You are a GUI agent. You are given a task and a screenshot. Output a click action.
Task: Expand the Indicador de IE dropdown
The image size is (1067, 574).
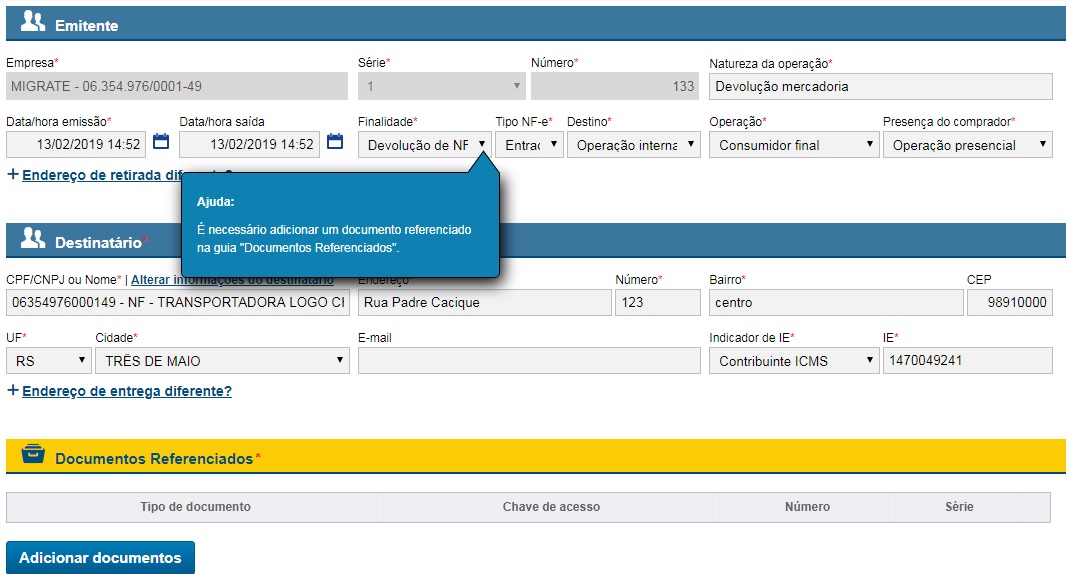point(793,361)
